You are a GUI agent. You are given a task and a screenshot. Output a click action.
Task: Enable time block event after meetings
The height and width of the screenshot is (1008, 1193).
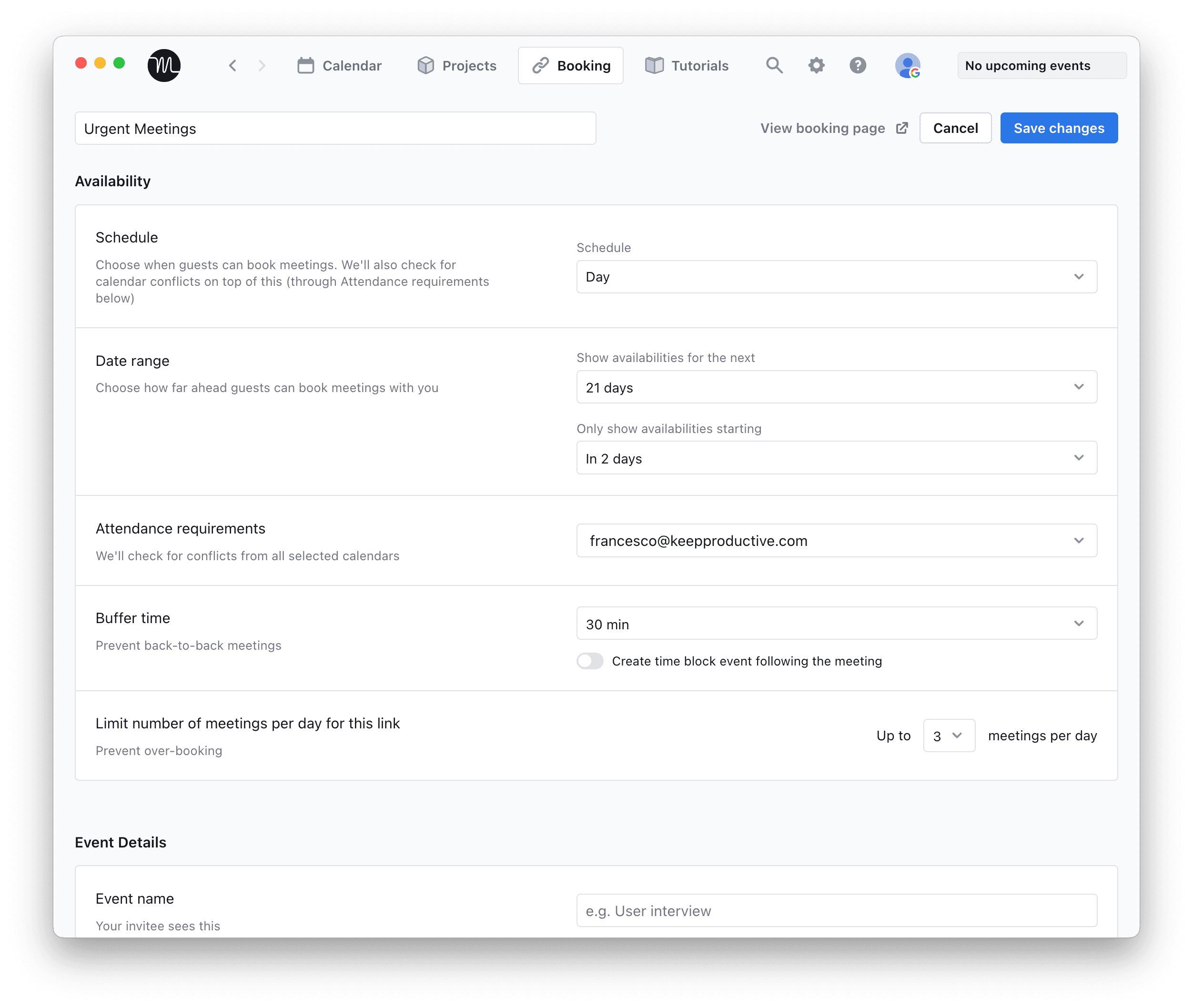coord(590,661)
